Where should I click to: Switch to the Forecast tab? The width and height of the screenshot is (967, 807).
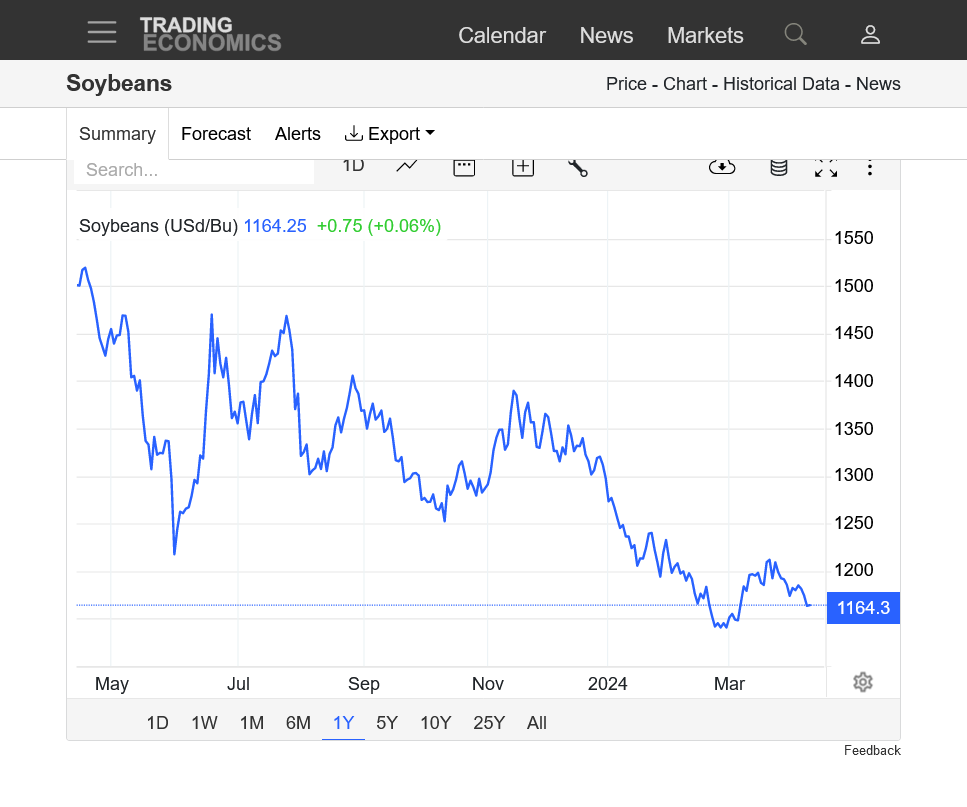(x=216, y=134)
